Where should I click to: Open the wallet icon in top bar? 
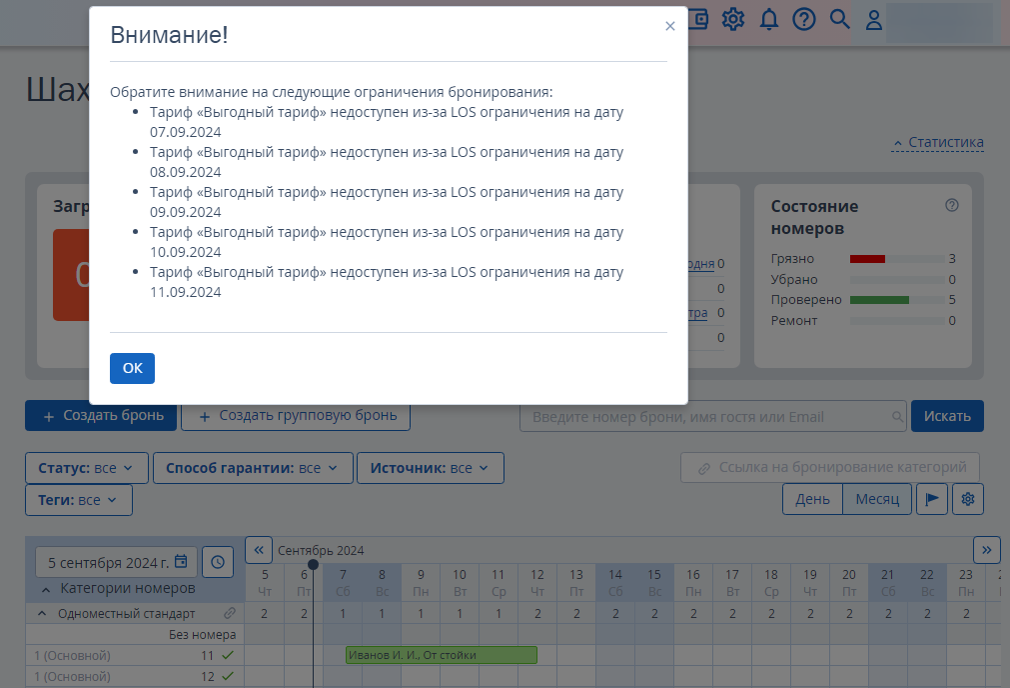[x=698, y=19]
